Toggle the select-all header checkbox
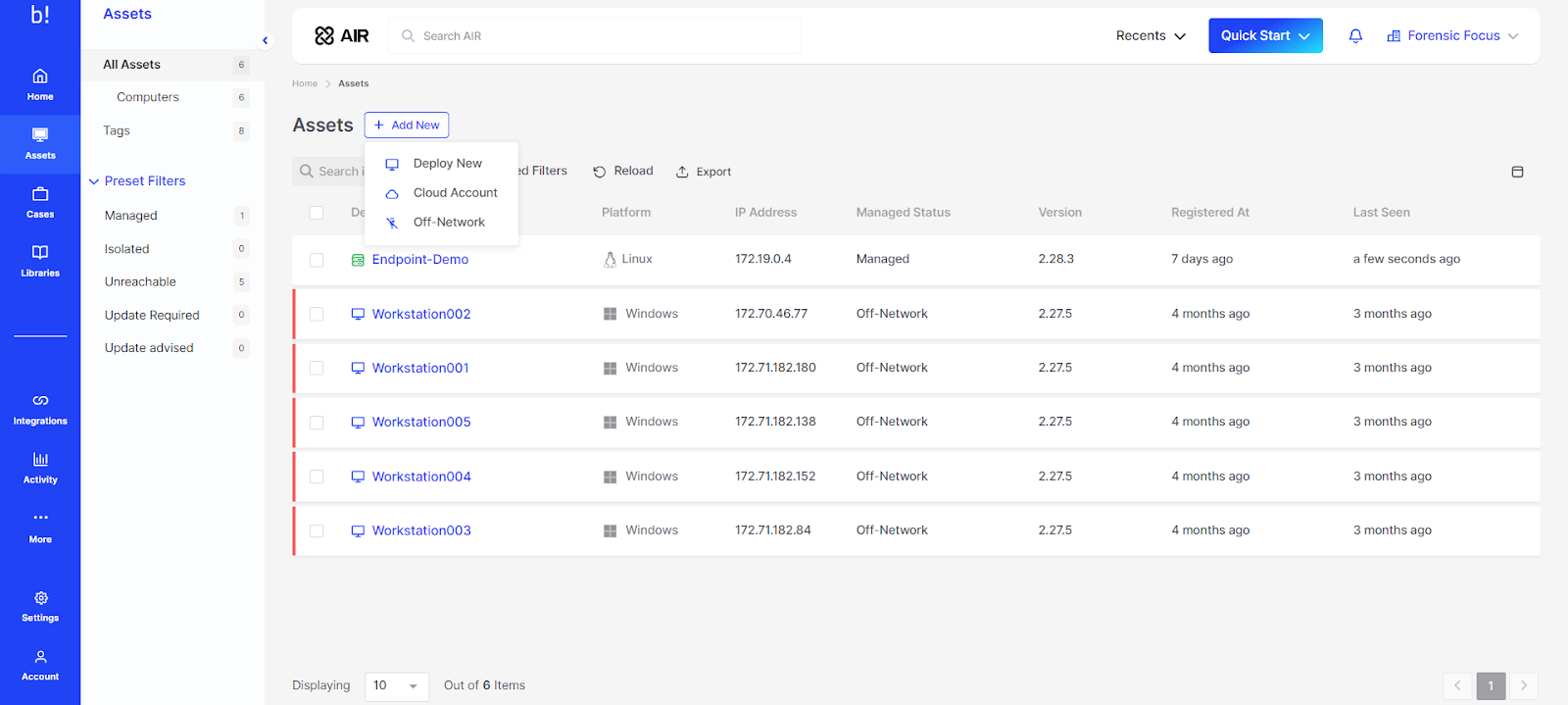 pyautogui.click(x=317, y=213)
